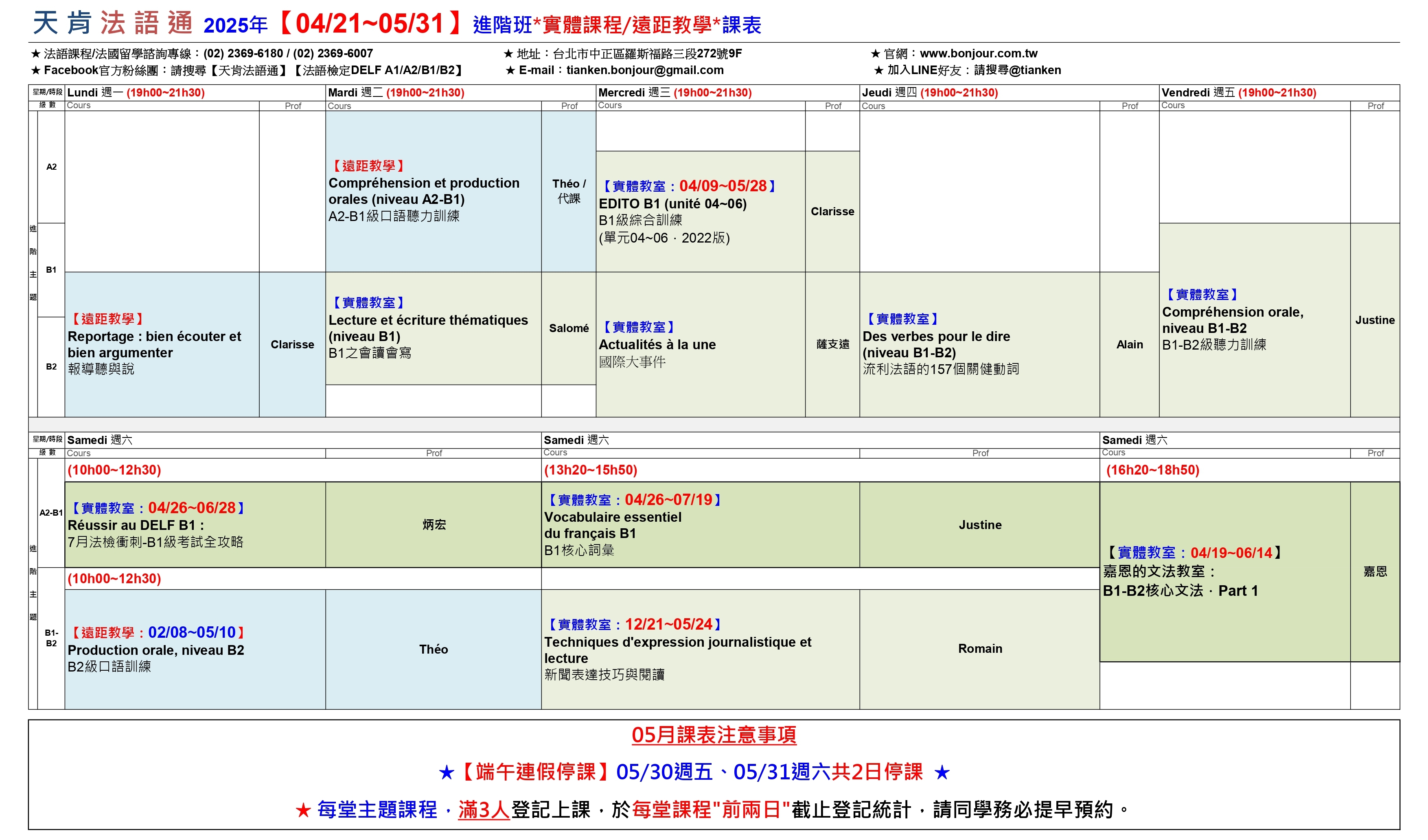This screenshot has height=840, width=1428.
Task: Click Théo in the Samedi professor column
Action: coord(434,650)
